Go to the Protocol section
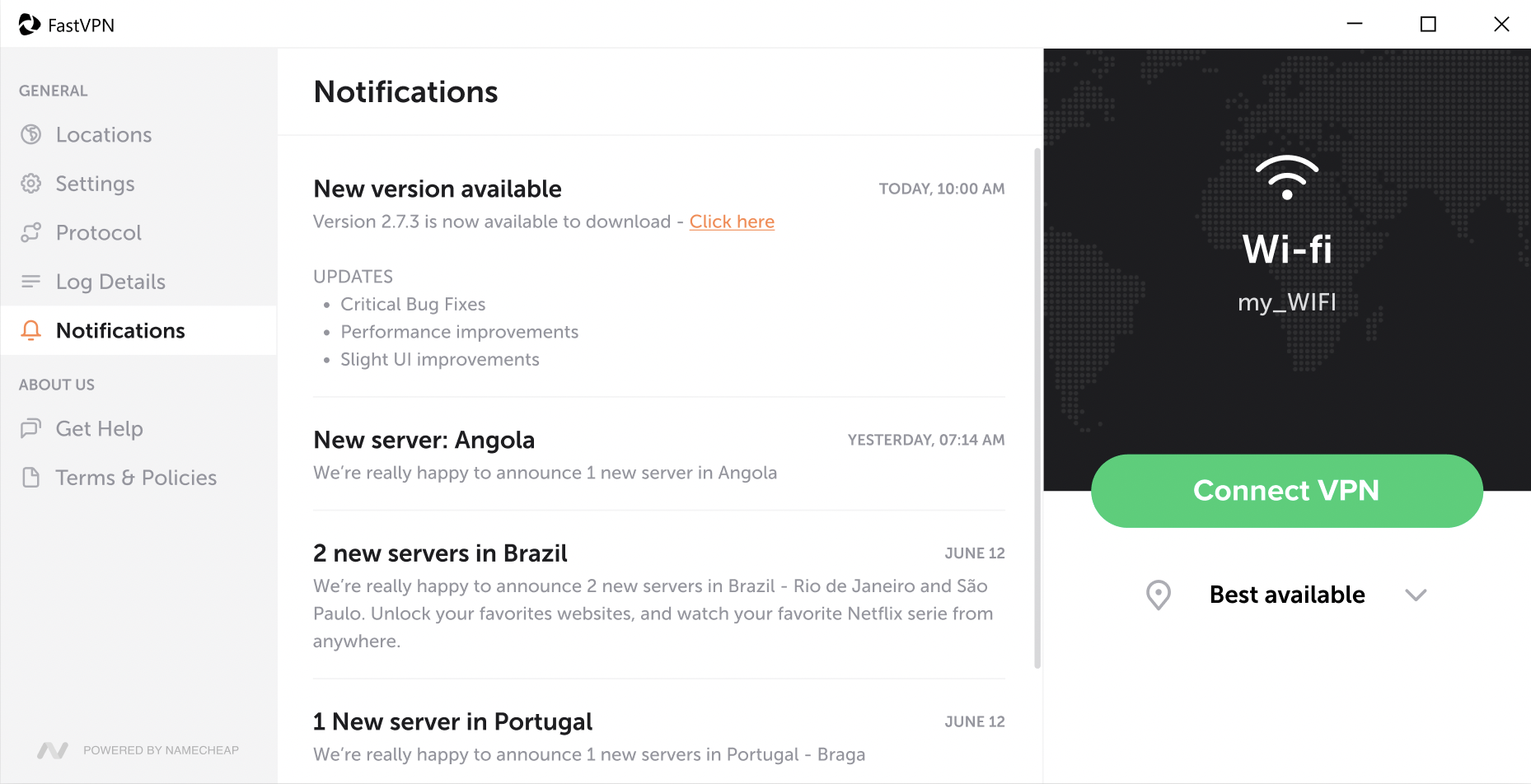Viewport: 1531px width, 784px height. (138, 233)
